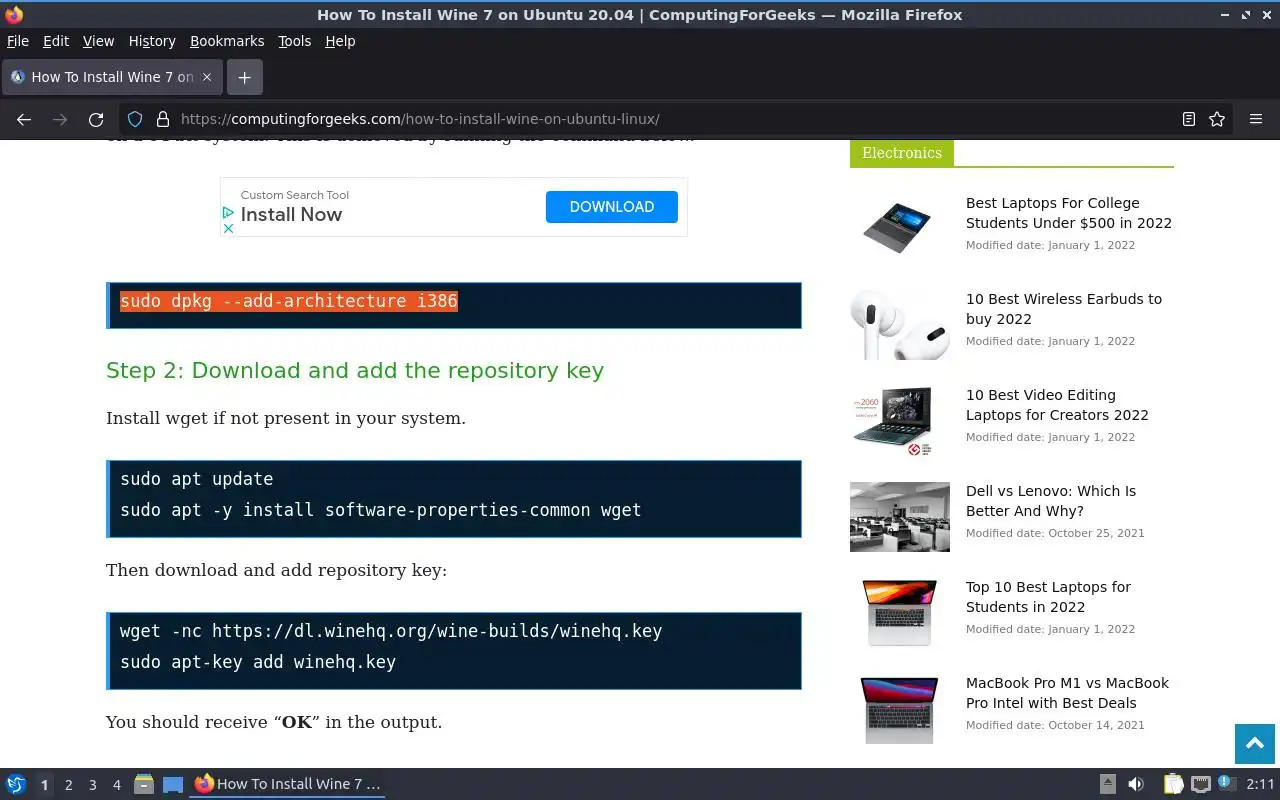This screenshot has height=800, width=1280.
Task: Click the wget winehq.key command line
Action: [391, 631]
